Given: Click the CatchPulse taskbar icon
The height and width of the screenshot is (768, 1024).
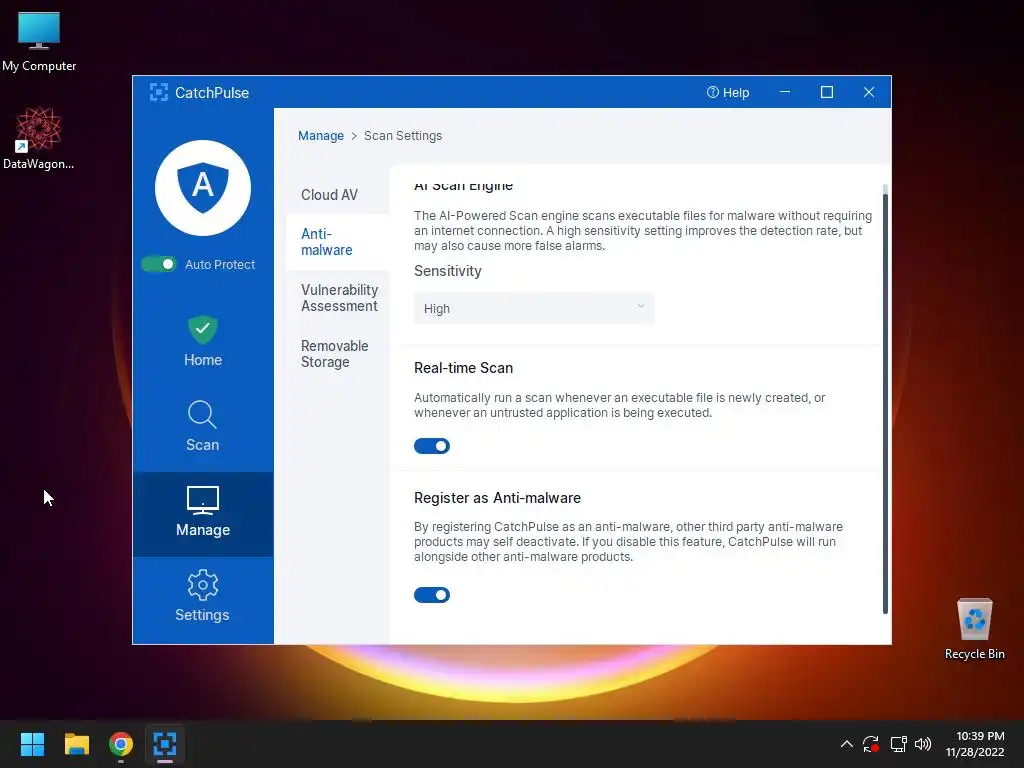Looking at the screenshot, I should pos(165,744).
